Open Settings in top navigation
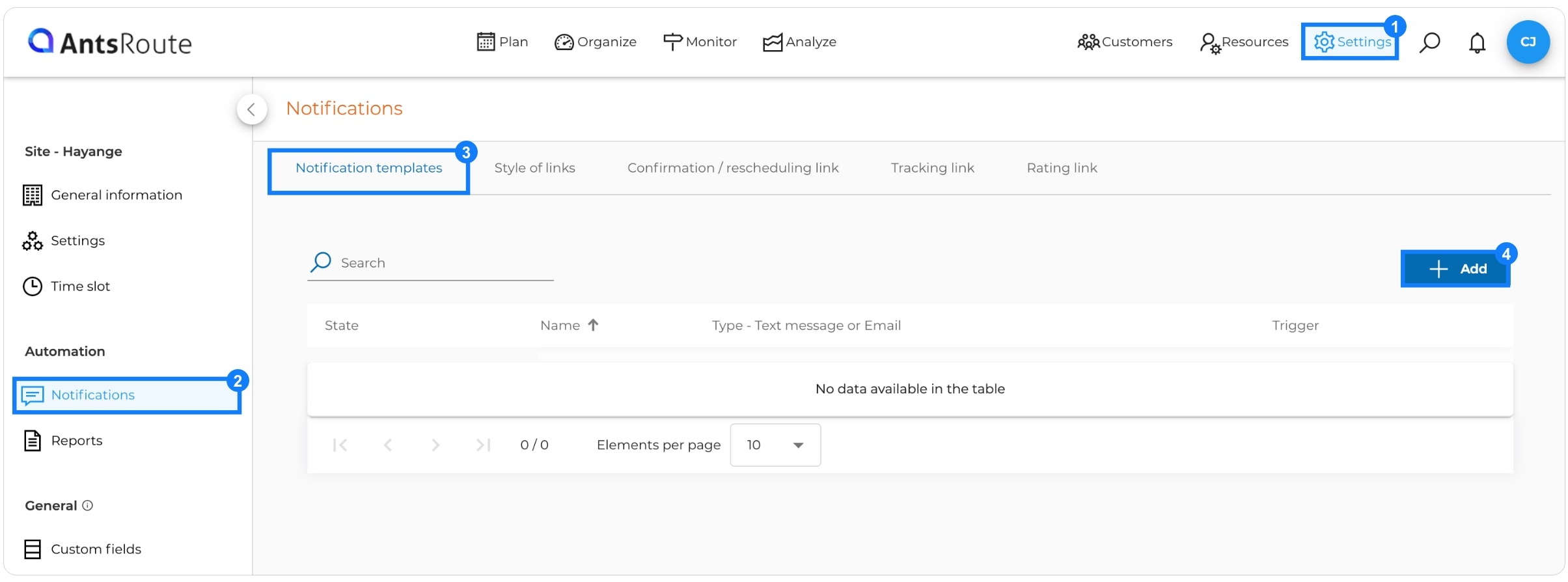Screen dimensions: 1568x582 (x=1352, y=42)
